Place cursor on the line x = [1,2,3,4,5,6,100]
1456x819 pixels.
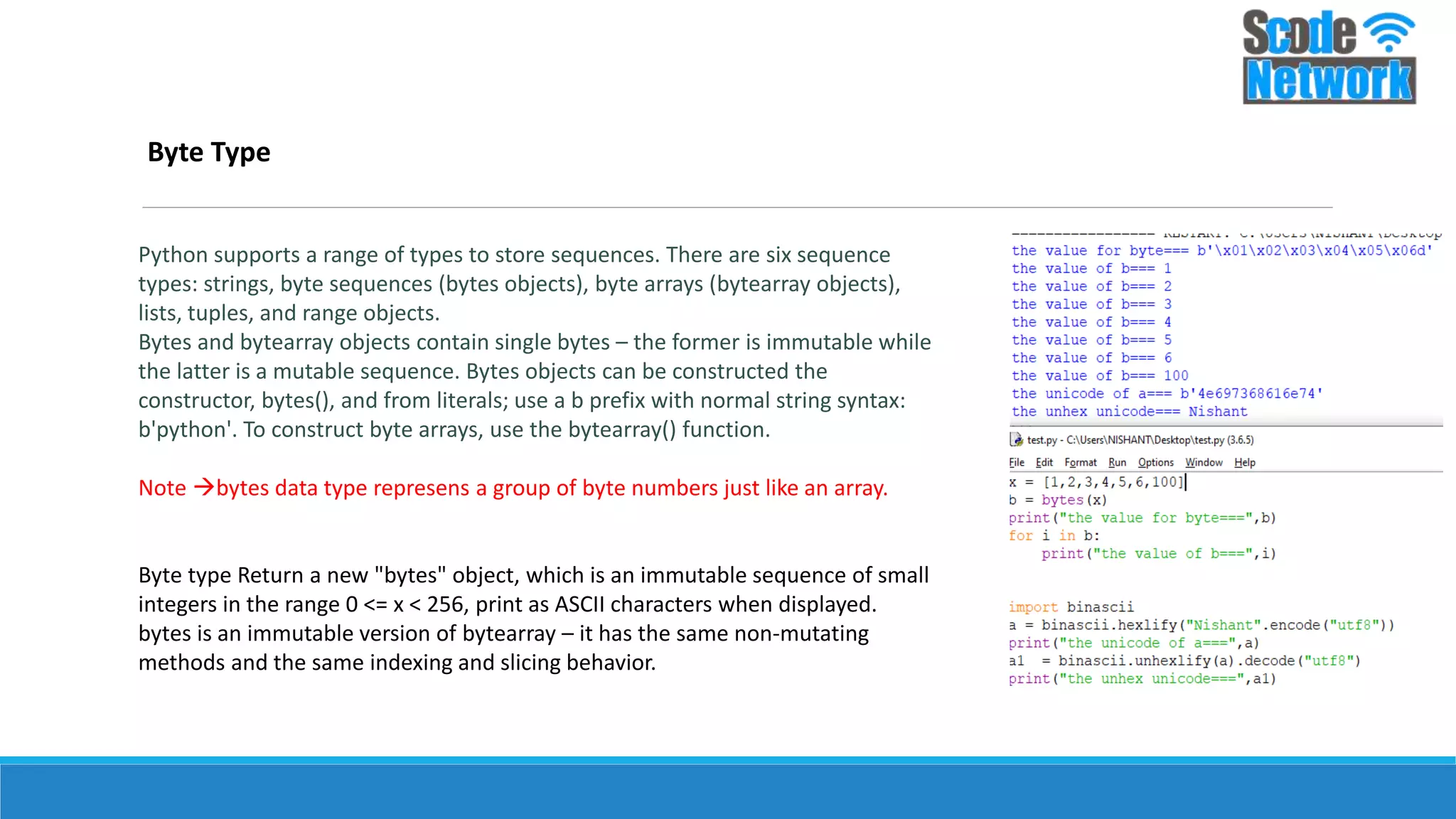pyautogui.click(x=1098, y=482)
